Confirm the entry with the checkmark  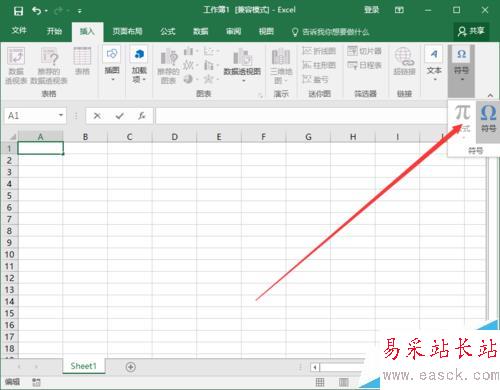pos(119,116)
